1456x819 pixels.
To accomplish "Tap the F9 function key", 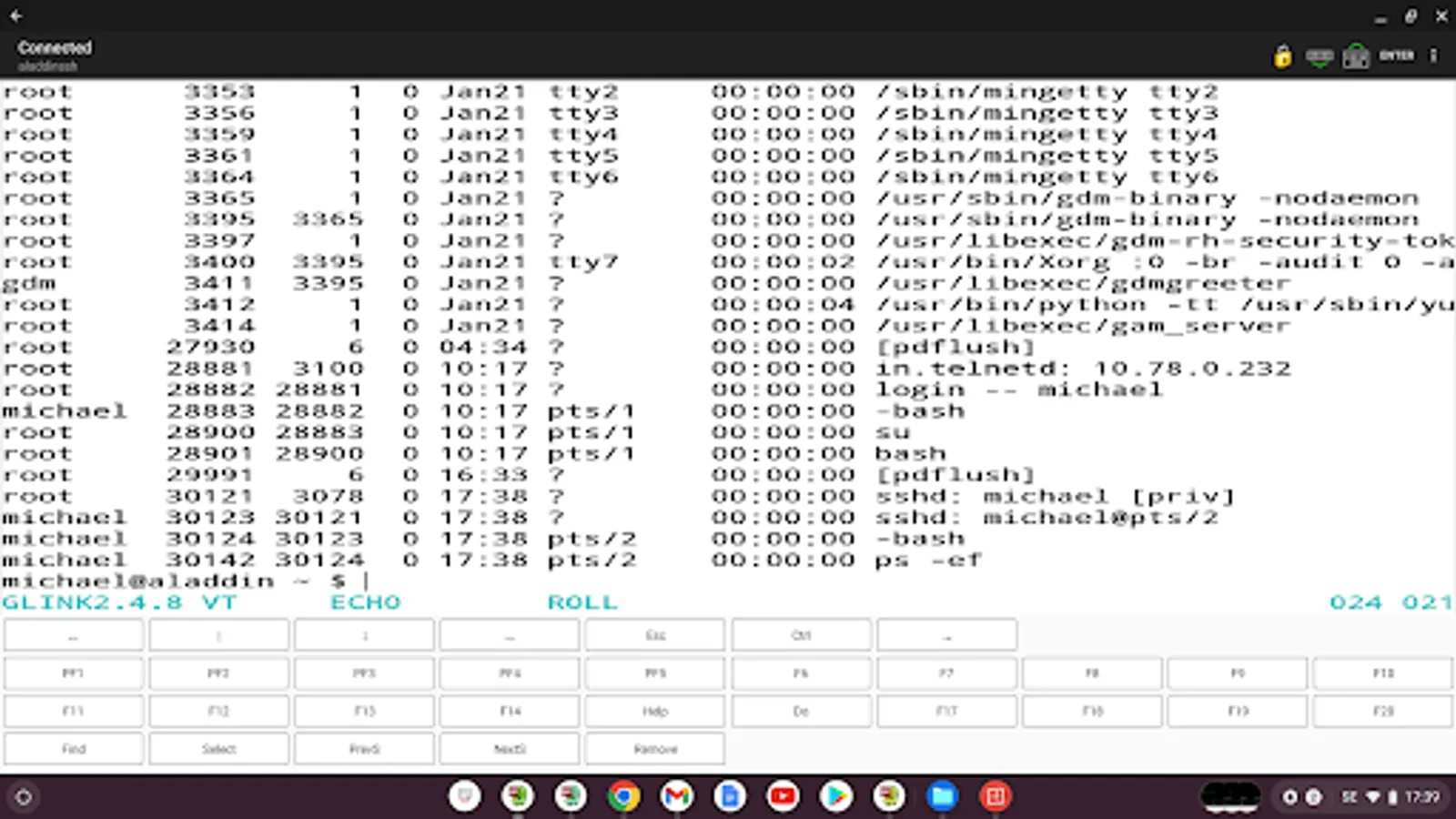I will point(1238,673).
